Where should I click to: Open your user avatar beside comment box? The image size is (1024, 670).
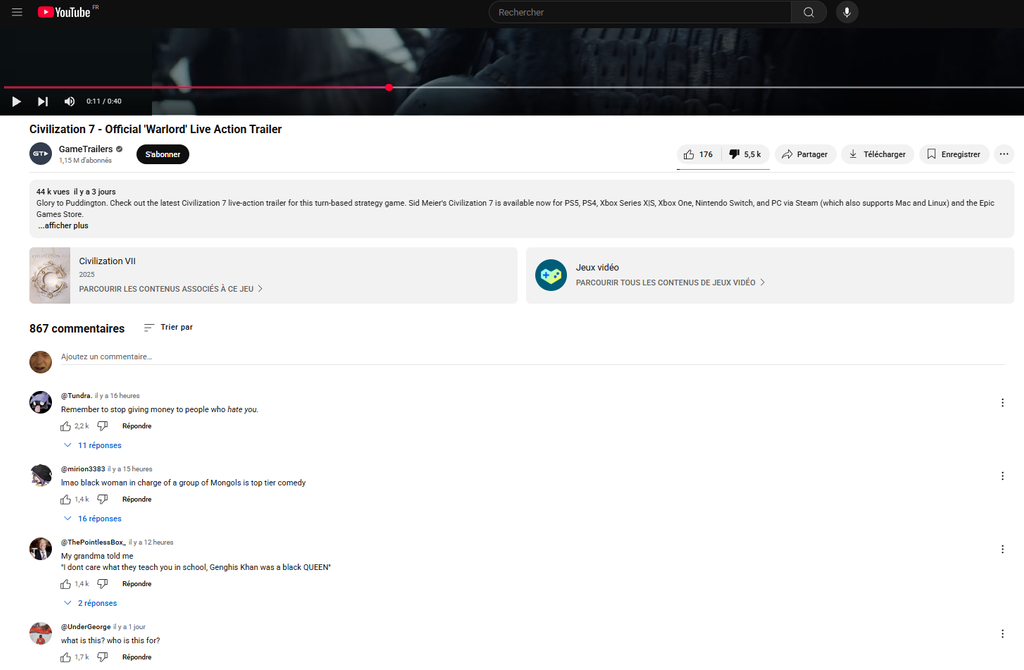(40, 362)
